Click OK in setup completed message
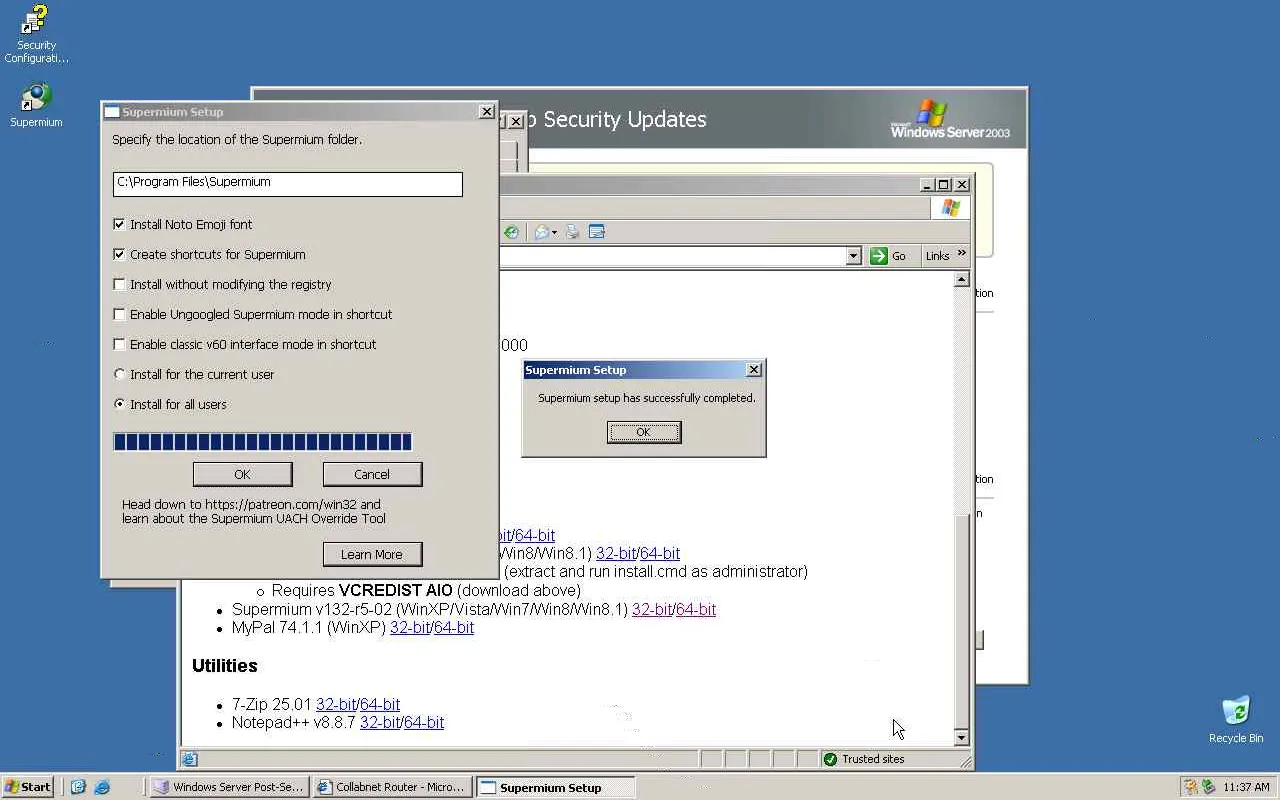 tap(644, 432)
